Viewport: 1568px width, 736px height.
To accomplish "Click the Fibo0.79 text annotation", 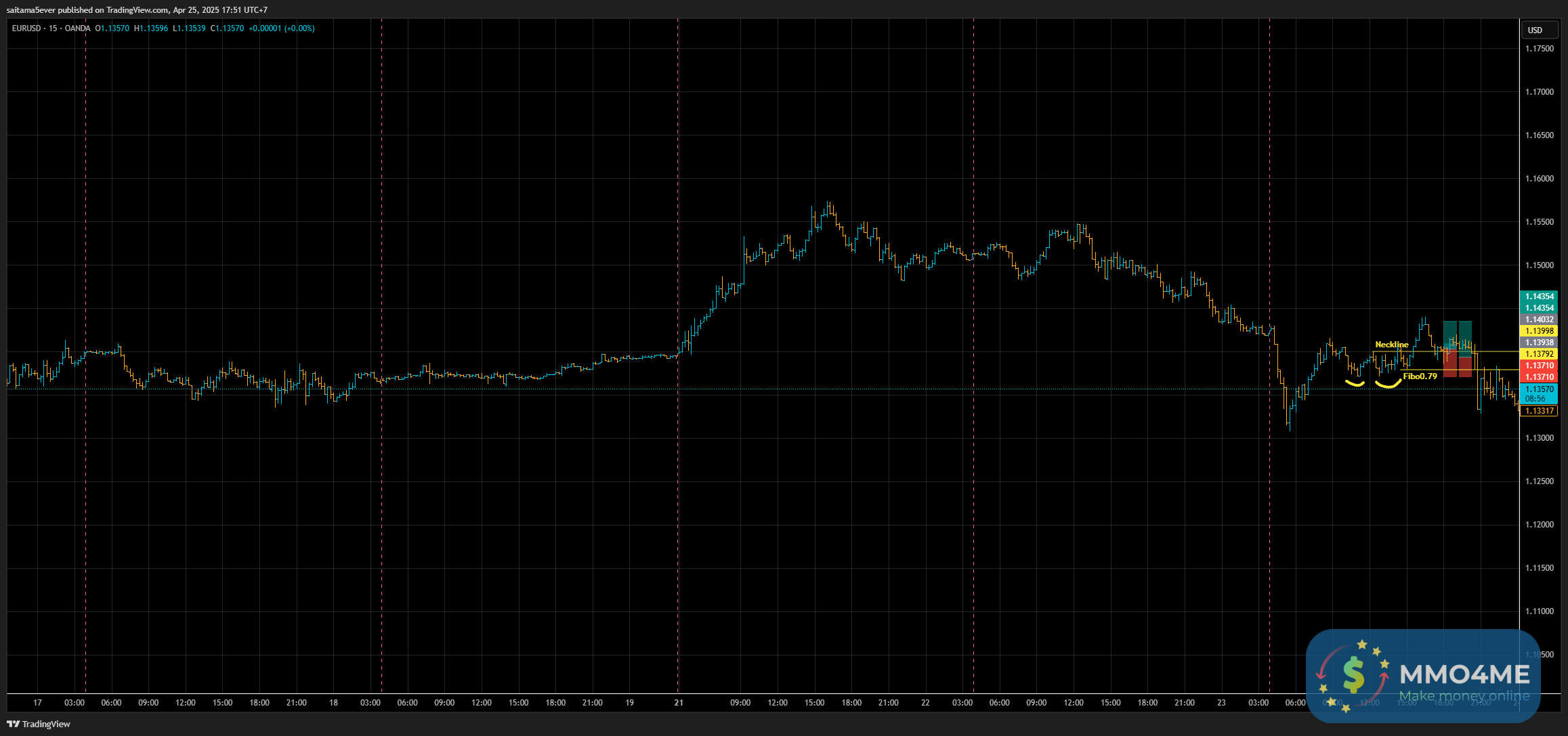I will pos(1420,376).
